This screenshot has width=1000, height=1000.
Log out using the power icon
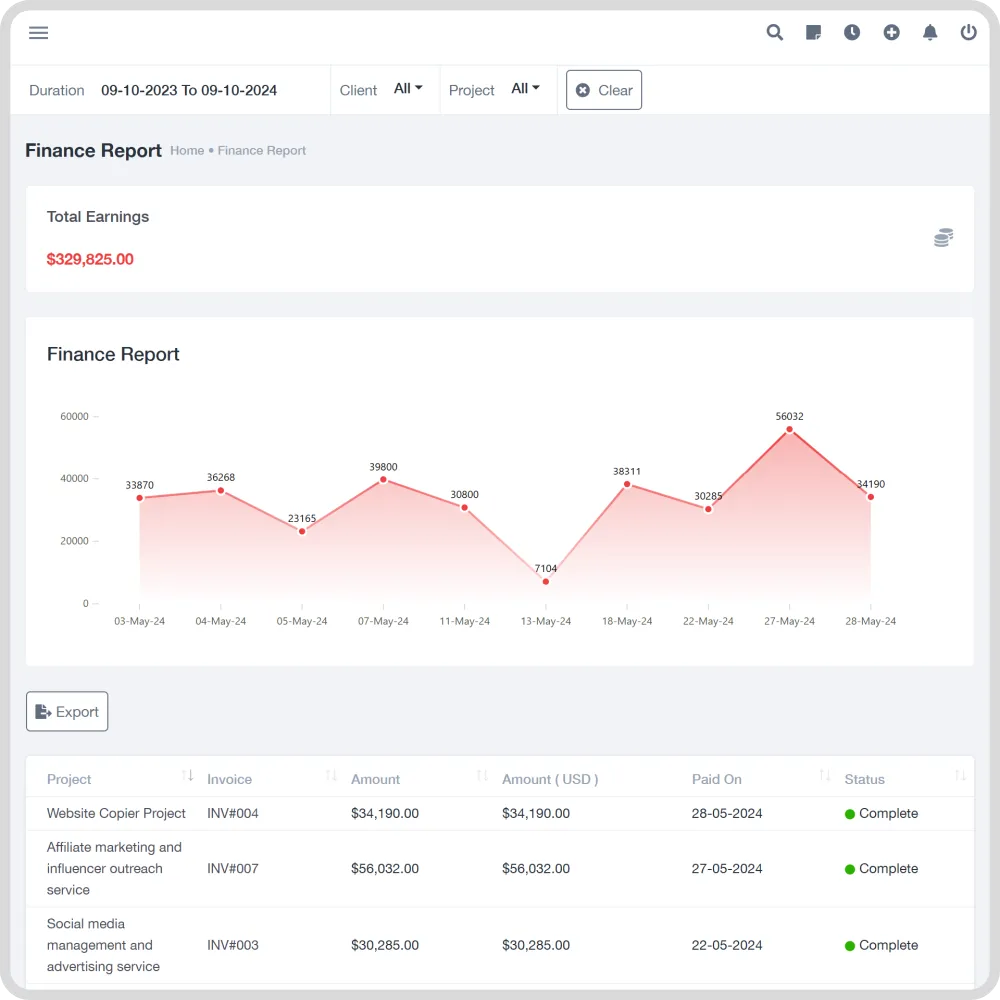tap(968, 32)
